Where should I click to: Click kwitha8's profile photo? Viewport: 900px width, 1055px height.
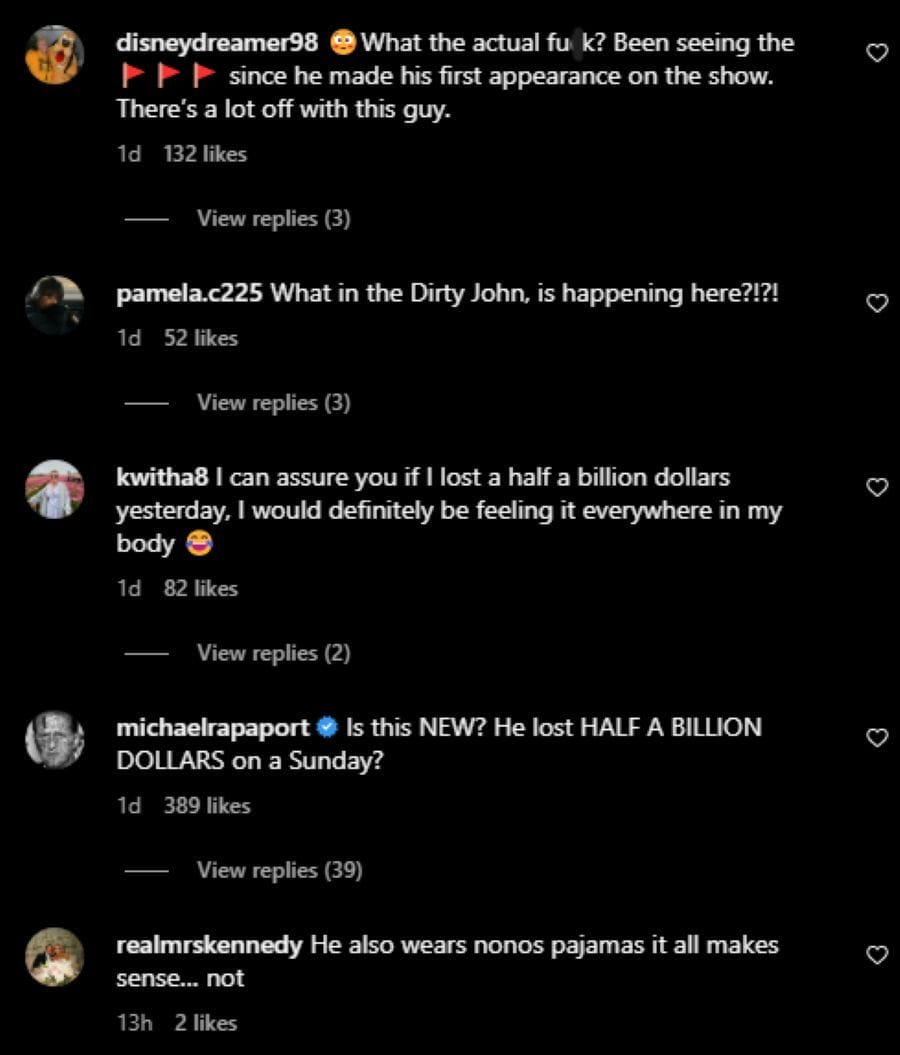[54, 489]
